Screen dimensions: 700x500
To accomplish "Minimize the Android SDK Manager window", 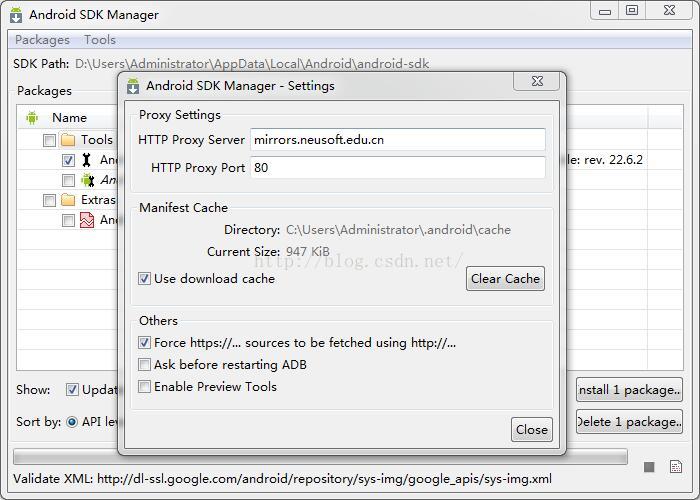I will 605,11.
